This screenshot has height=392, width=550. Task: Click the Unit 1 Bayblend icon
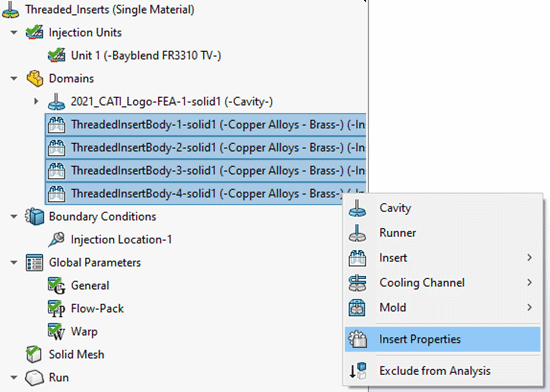coord(56,55)
